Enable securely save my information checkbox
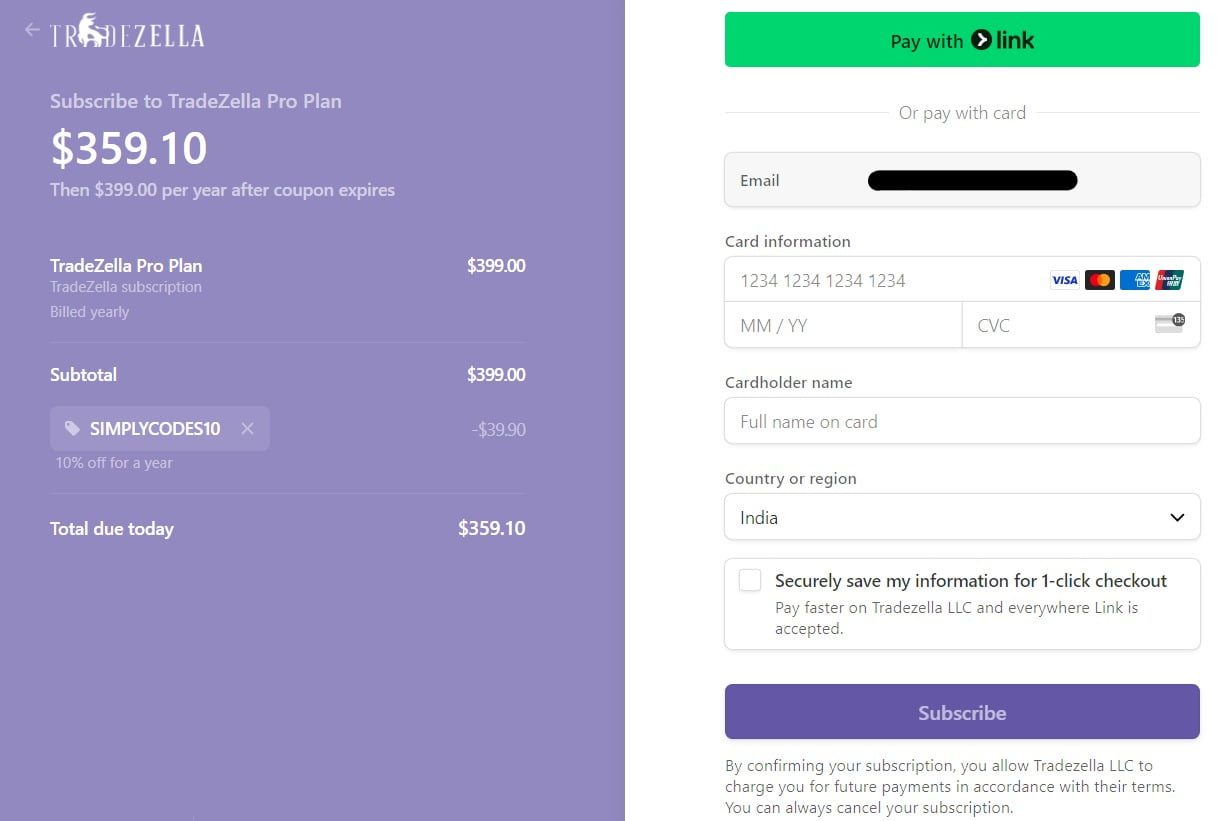Viewport: 1224px width, 821px height. point(750,581)
